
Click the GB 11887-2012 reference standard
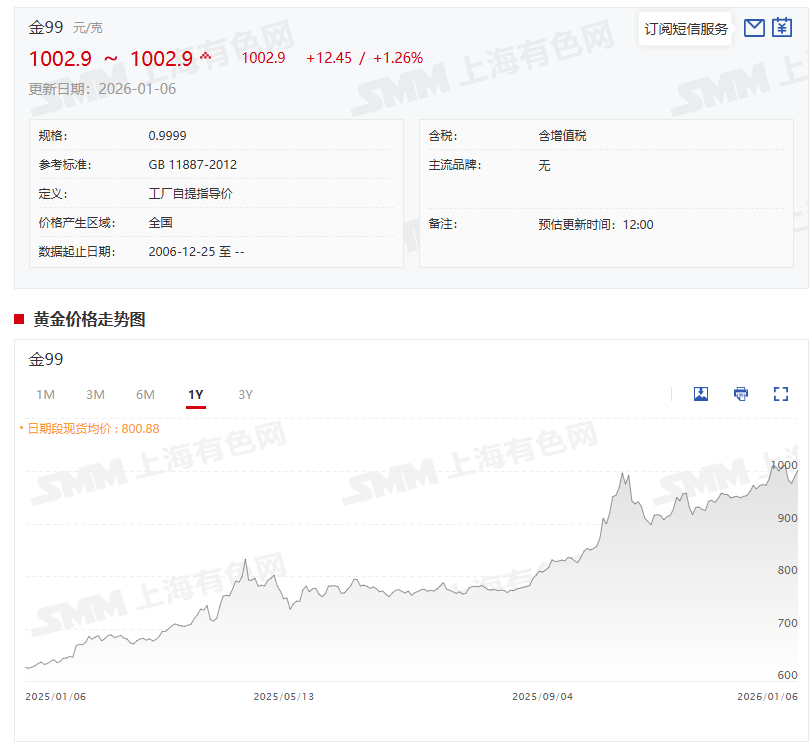click(x=192, y=165)
